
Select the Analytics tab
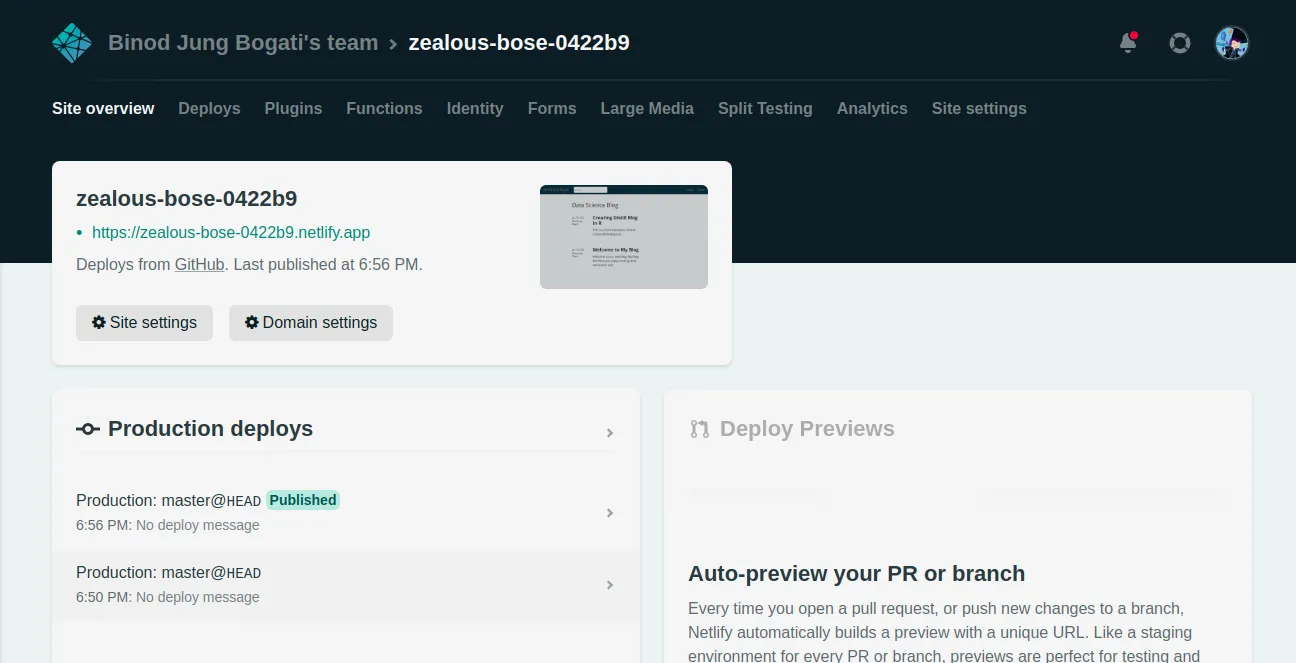tap(872, 108)
